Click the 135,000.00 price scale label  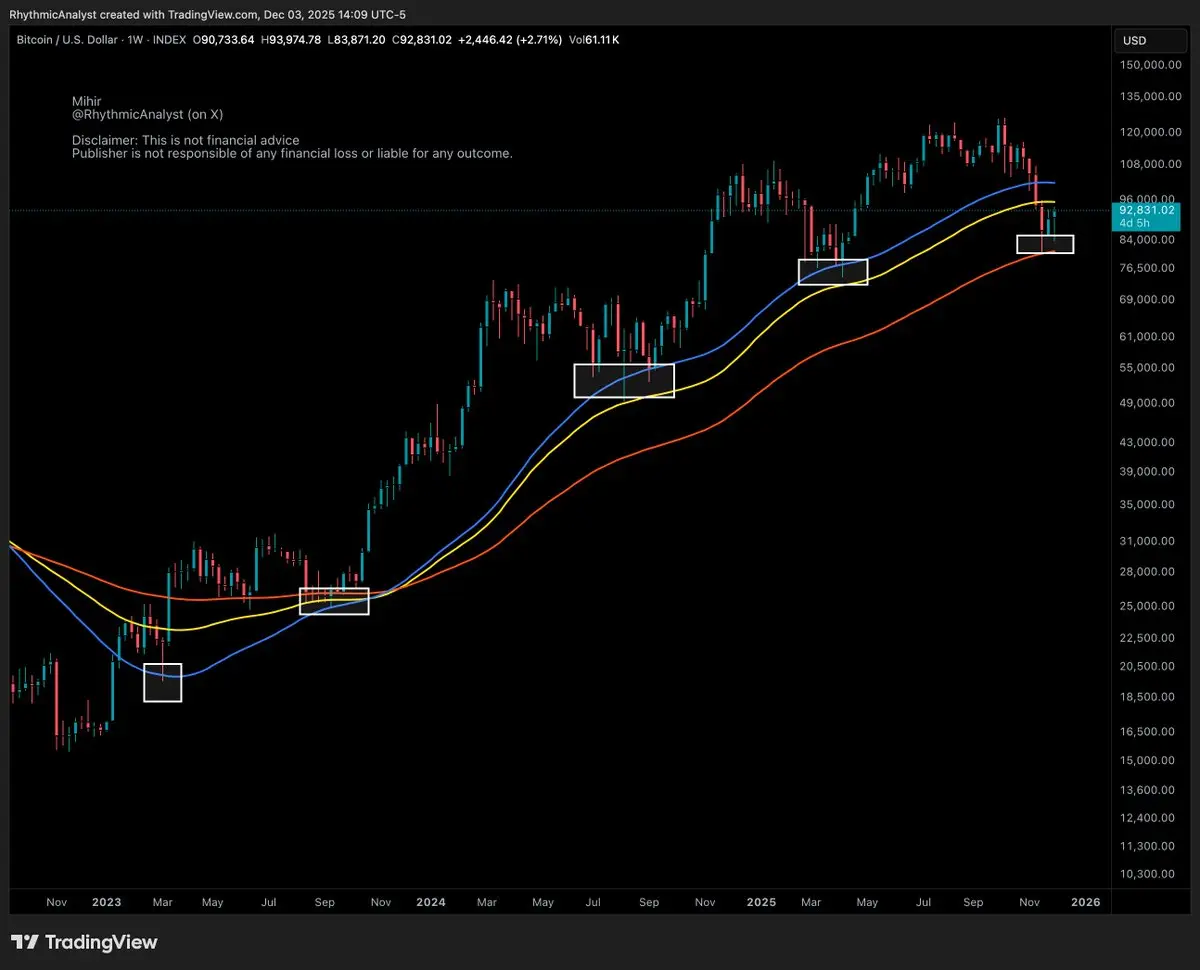1149,97
